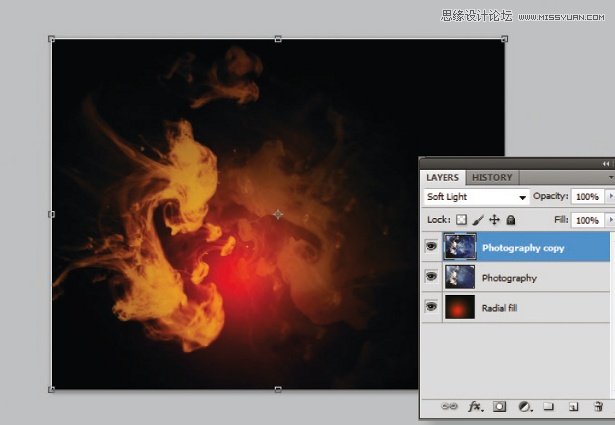
Task: Enable lock transparent pixels
Action: (x=462, y=220)
